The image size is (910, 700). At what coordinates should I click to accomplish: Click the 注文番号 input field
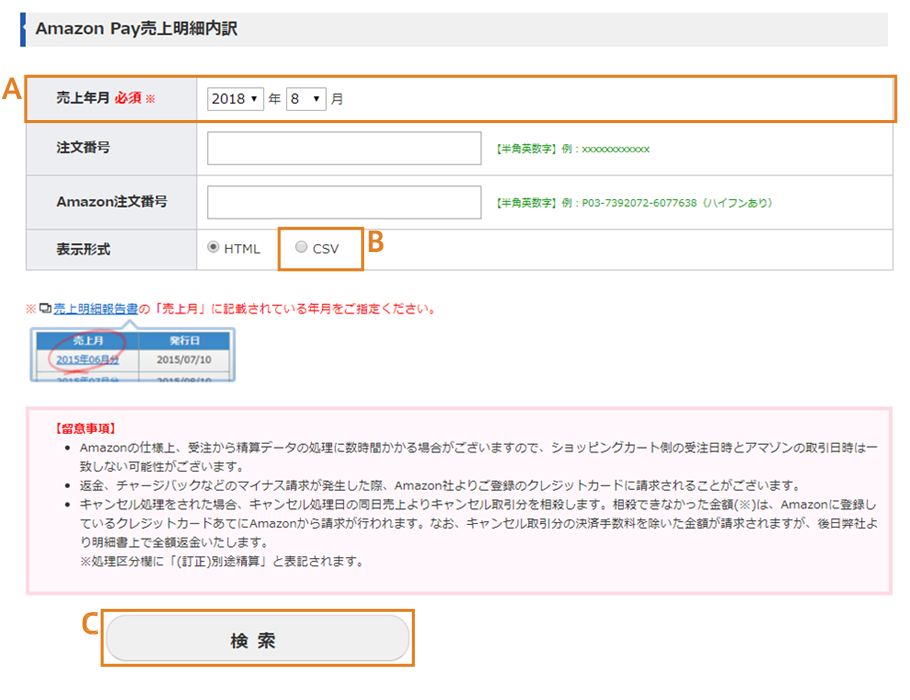pyautogui.click(x=344, y=148)
